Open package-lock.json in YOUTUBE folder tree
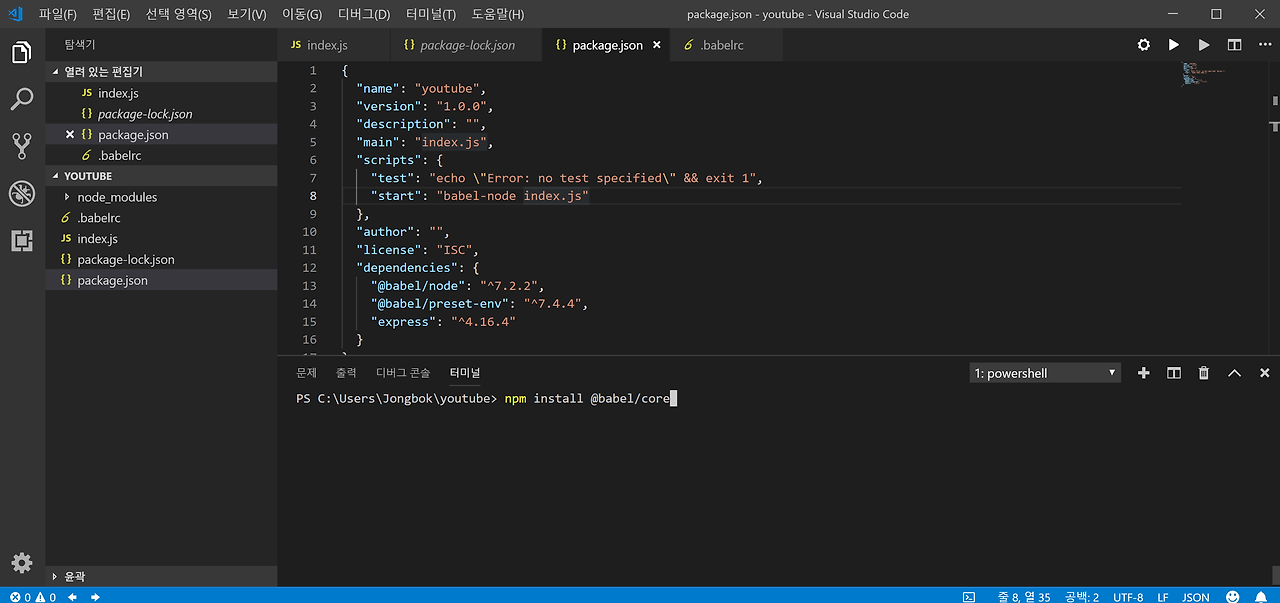Image resolution: width=1280 pixels, height=603 pixels. pos(161,260)
